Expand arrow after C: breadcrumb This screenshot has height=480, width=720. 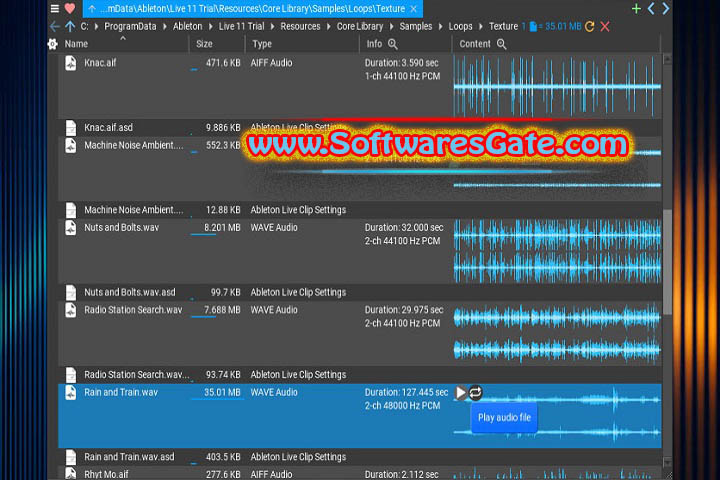pos(96,27)
